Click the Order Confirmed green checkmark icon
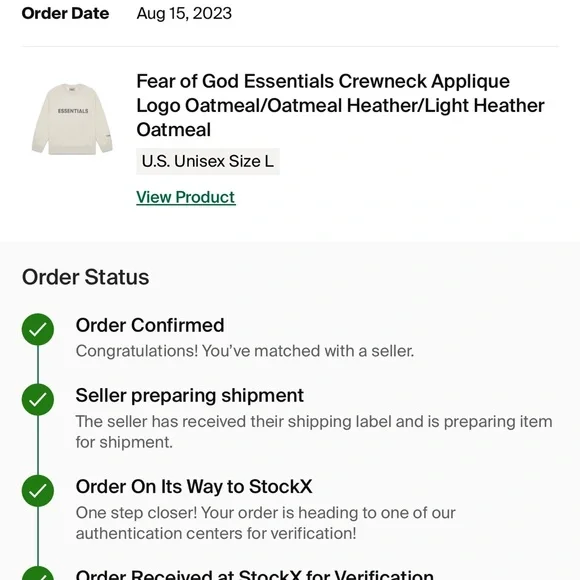The height and width of the screenshot is (580, 580). (38, 329)
